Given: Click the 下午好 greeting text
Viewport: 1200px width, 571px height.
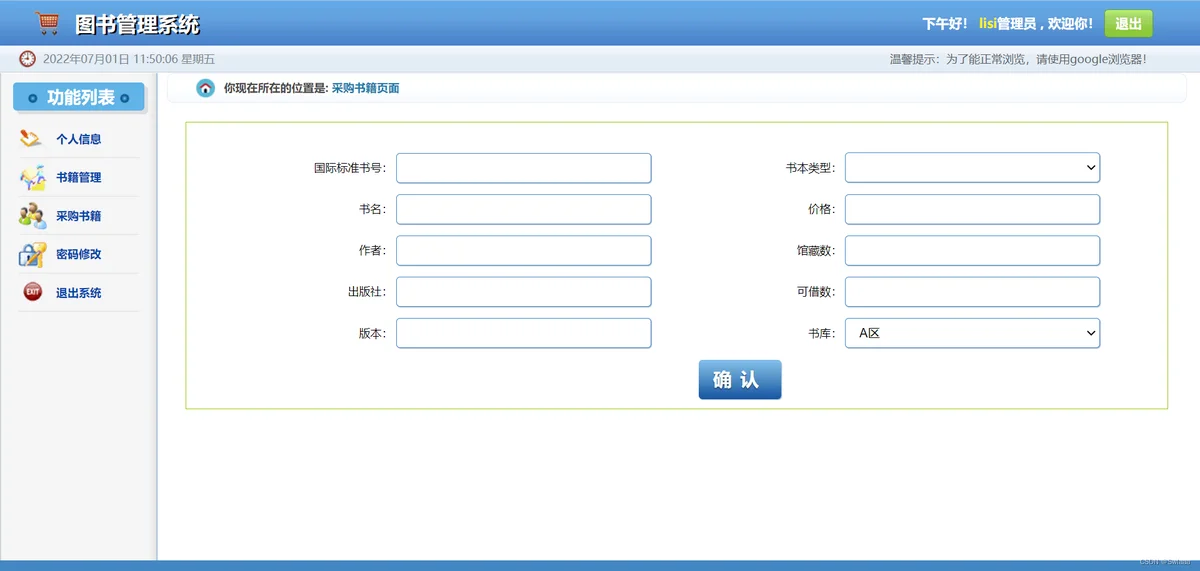Looking at the screenshot, I should pyautogui.click(x=945, y=24).
